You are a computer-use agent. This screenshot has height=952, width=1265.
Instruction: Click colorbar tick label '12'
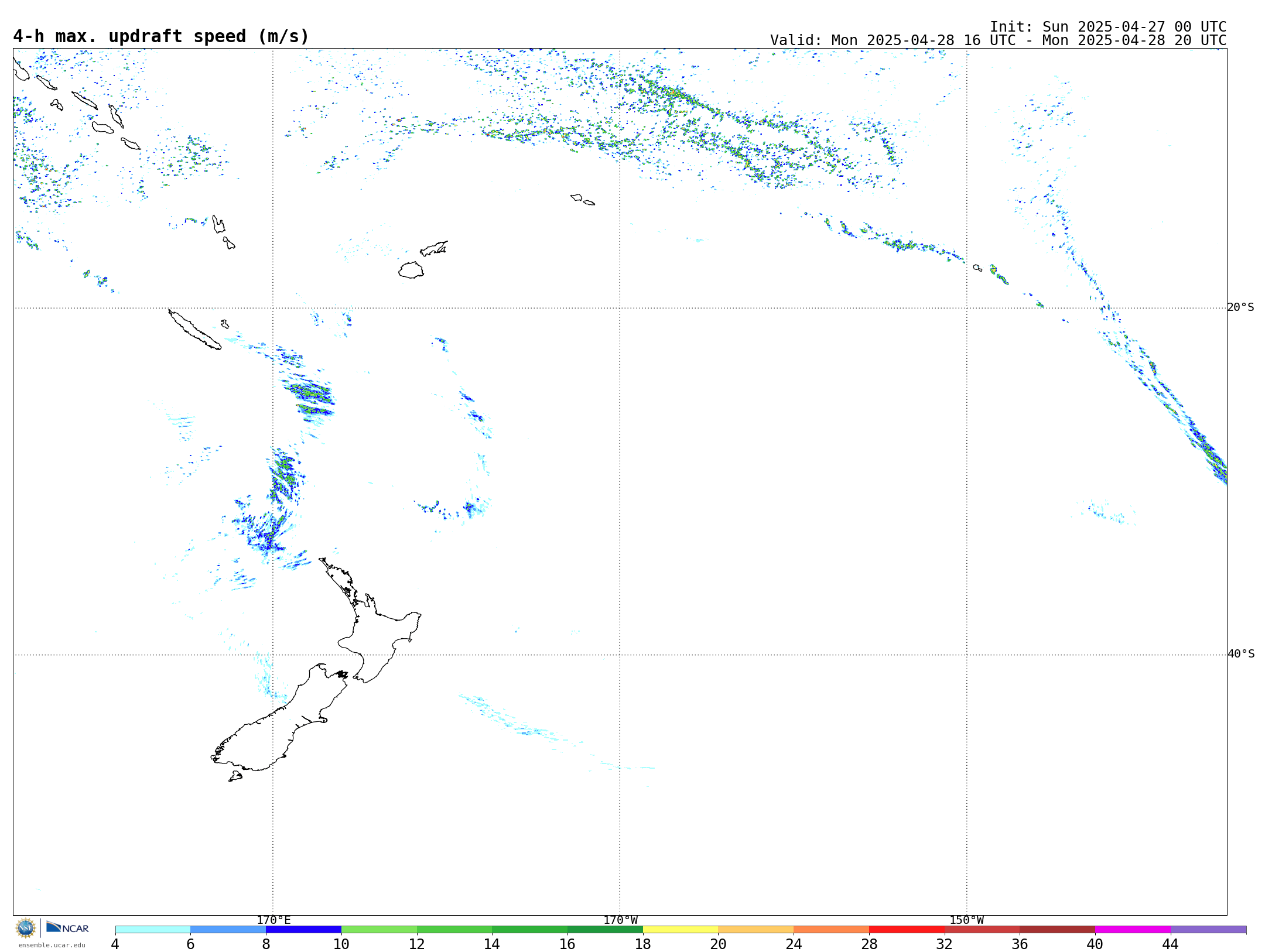click(417, 944)
